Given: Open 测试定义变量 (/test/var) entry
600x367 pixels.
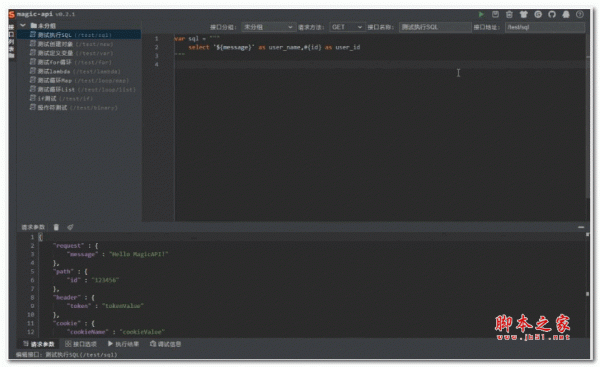Looking at the screenshot, I should pos(79,53).
